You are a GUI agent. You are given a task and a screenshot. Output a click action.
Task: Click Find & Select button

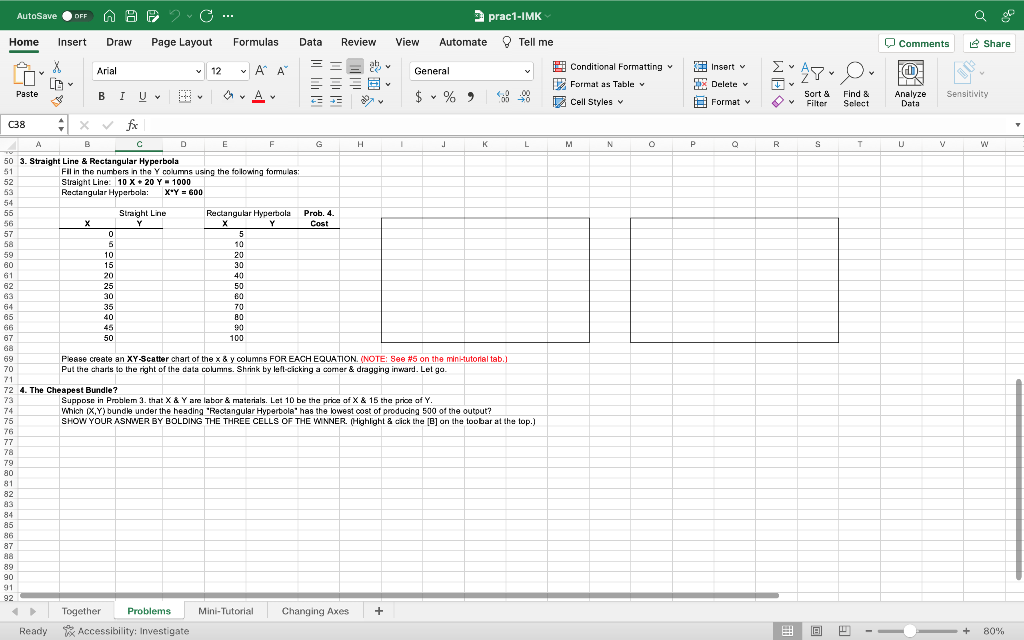click(x=856, y=83)
